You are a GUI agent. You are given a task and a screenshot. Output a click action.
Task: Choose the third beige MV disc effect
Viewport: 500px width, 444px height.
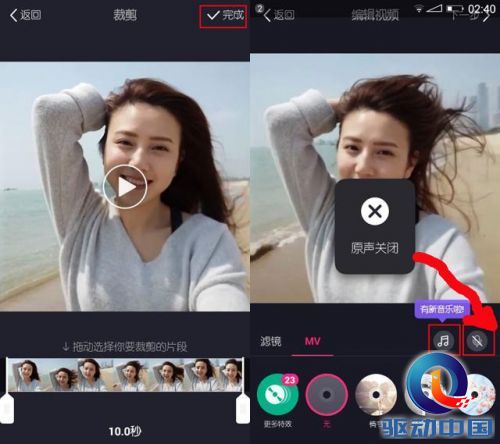pos(376,395)
